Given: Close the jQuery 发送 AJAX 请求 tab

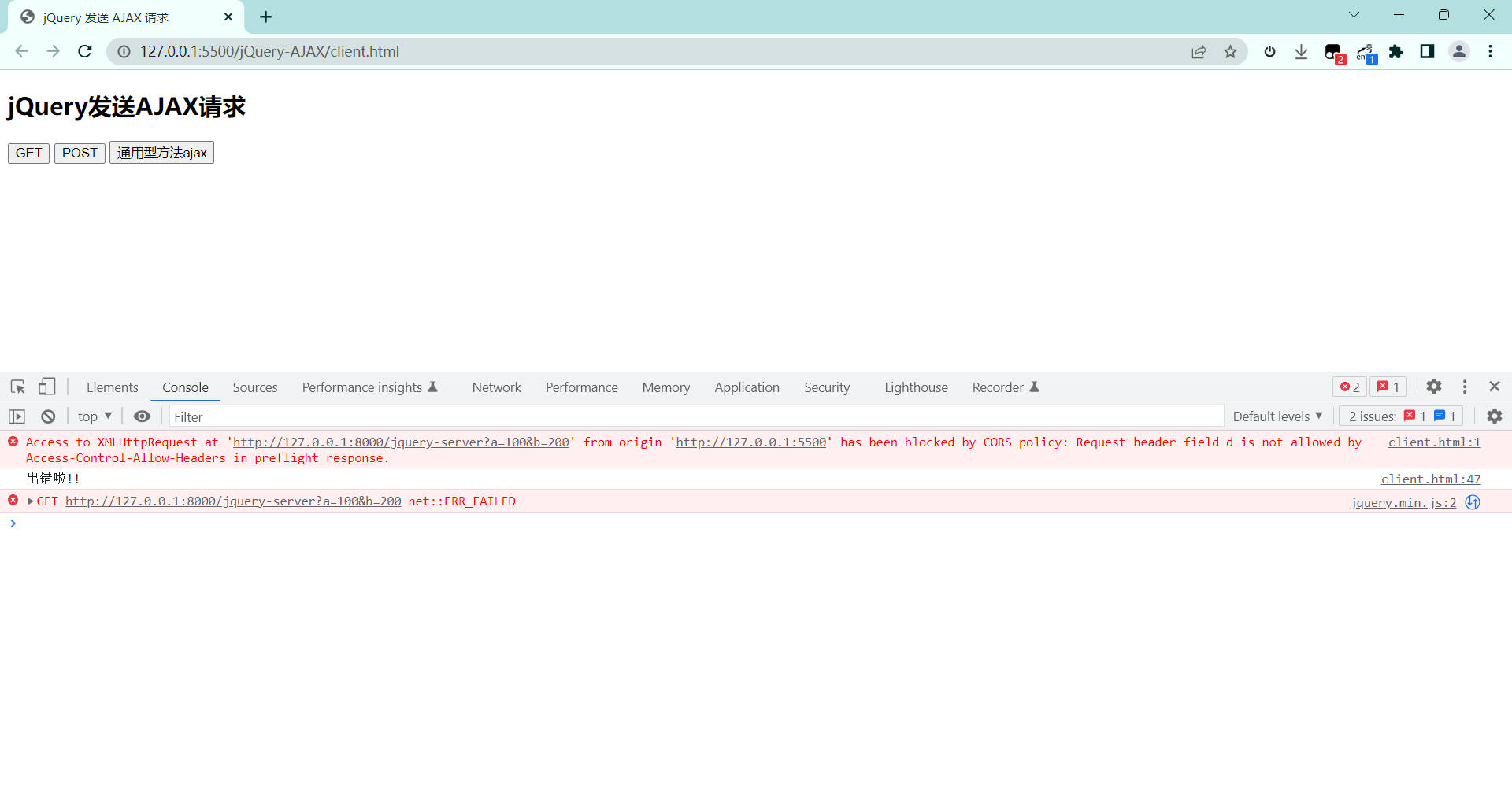Looking at the screenshot, I should click(x=228, y=17).
